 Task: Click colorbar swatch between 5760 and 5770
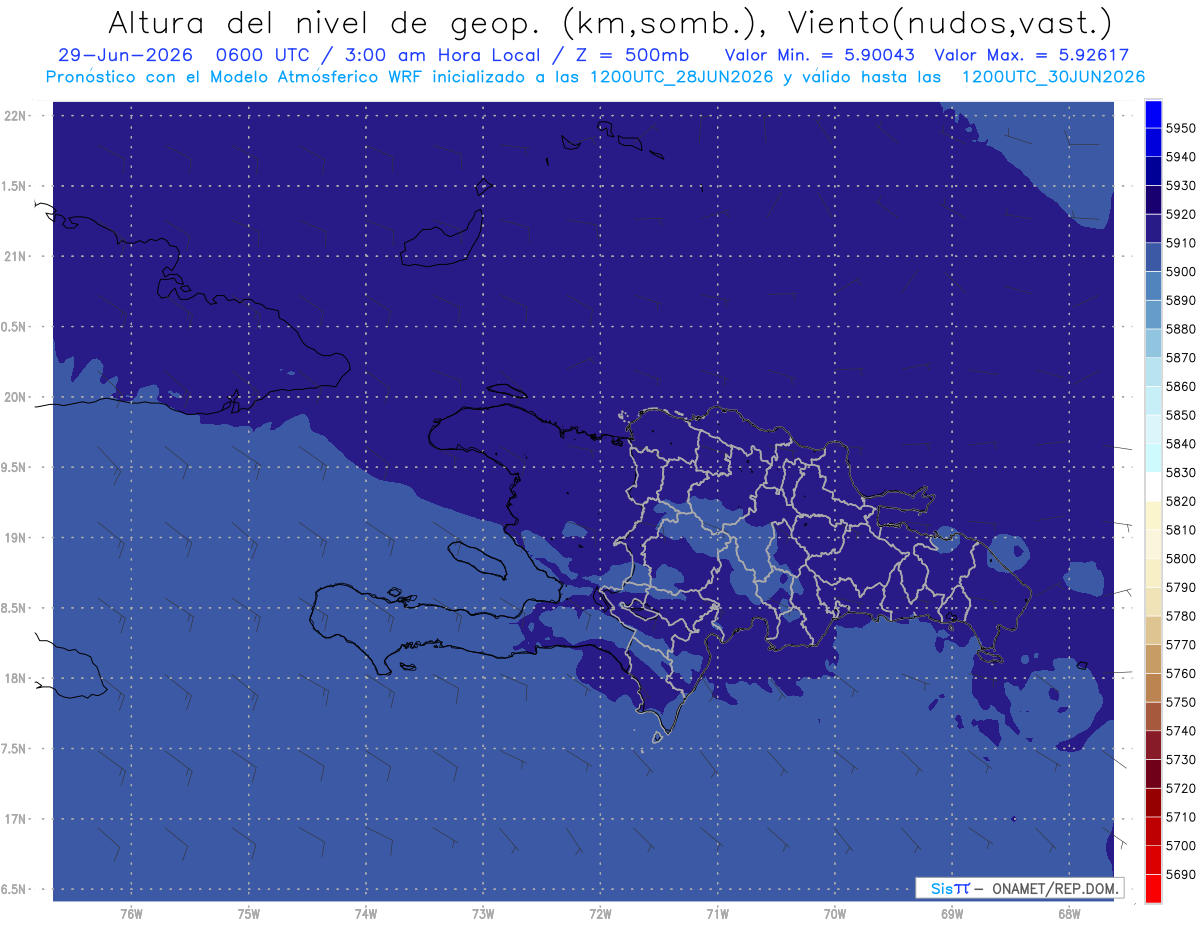[x=1153, y=659]
